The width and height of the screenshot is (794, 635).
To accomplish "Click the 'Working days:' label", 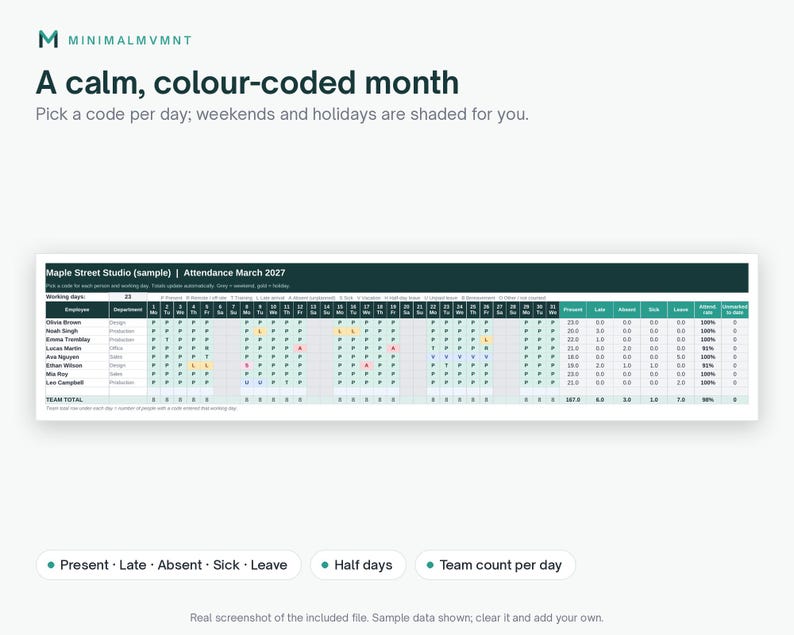I will tap(66, 297).
